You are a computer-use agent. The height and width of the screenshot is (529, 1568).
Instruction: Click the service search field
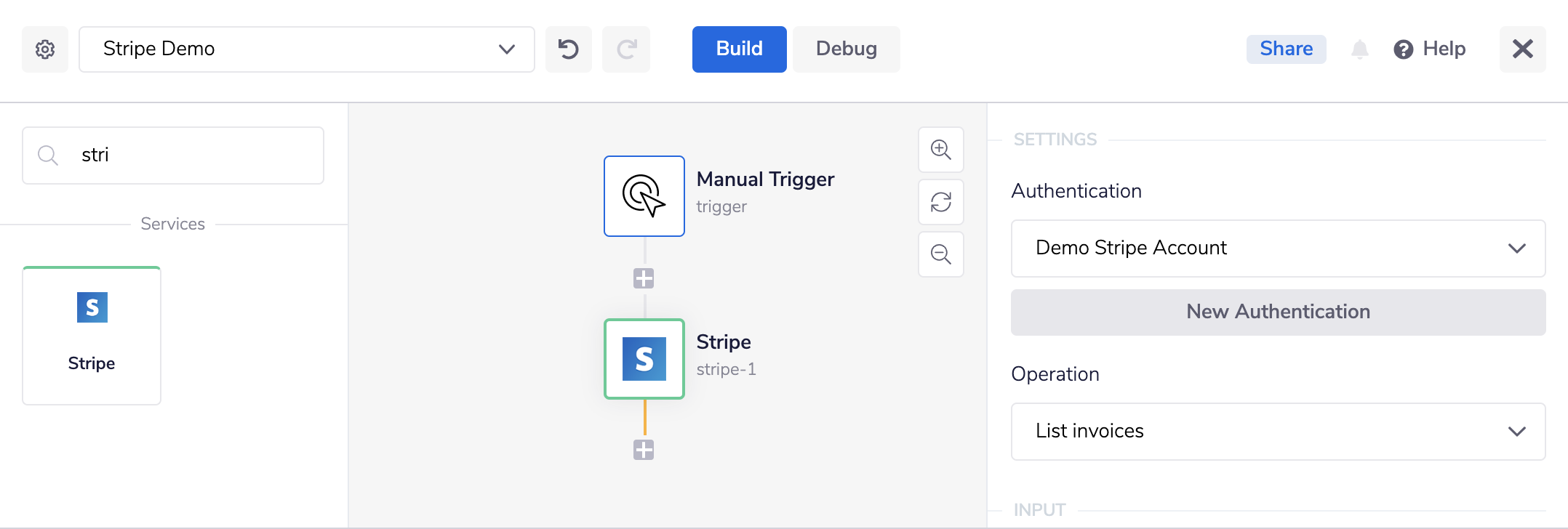tap(189, 156)
